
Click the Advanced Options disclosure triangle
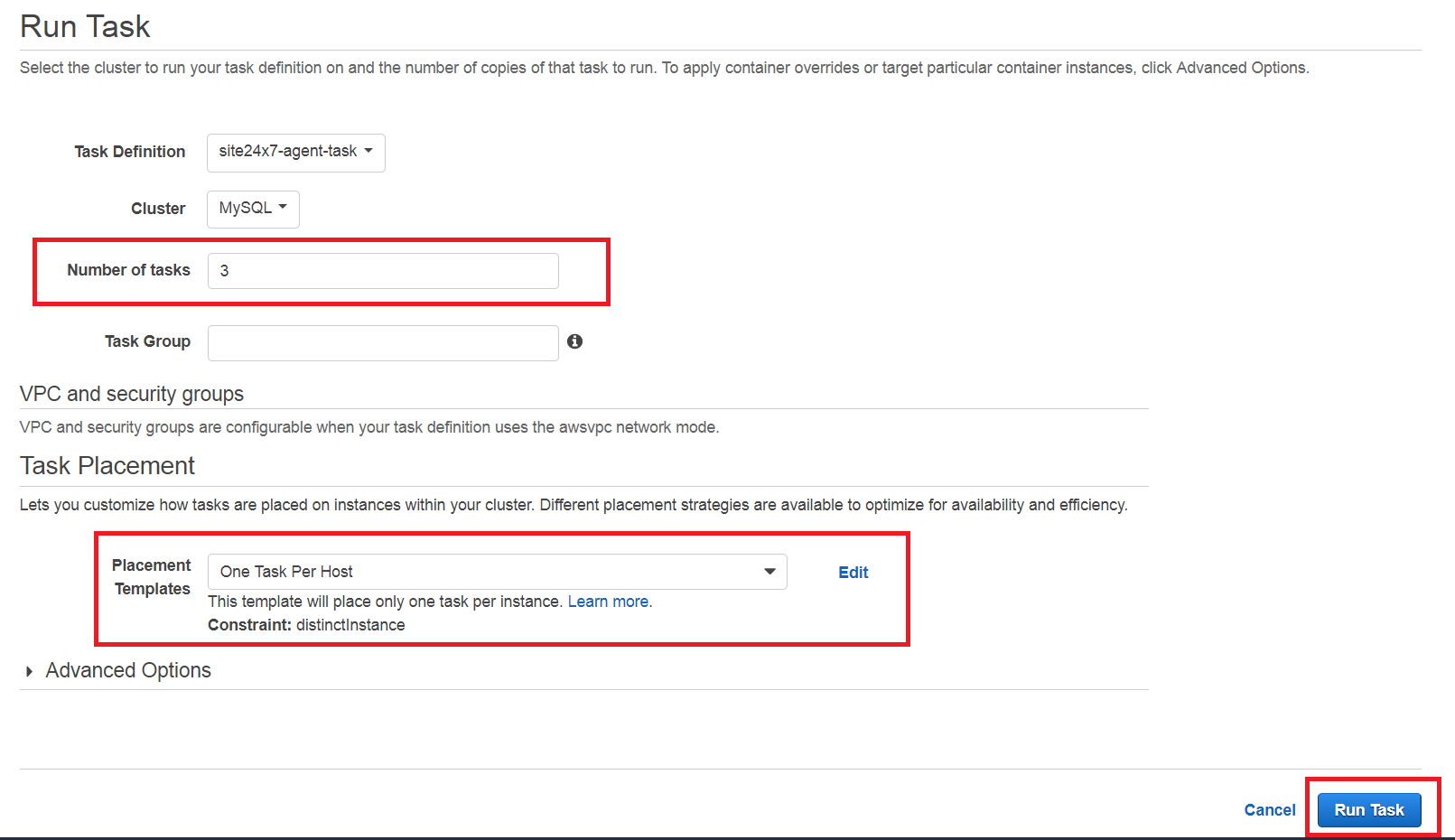click(x=29, y=671)
